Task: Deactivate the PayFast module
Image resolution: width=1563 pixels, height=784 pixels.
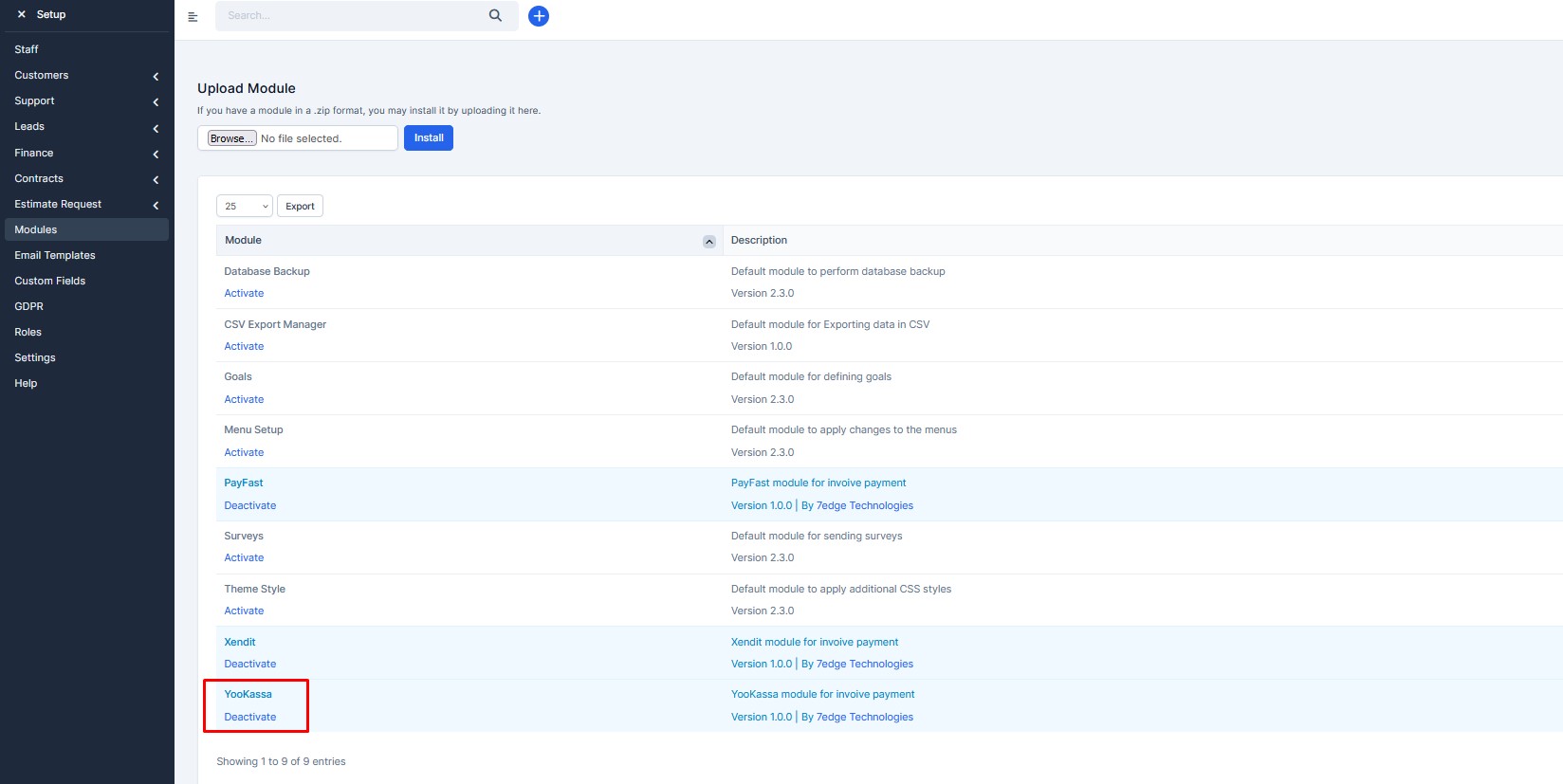Action: coord(250,505)
